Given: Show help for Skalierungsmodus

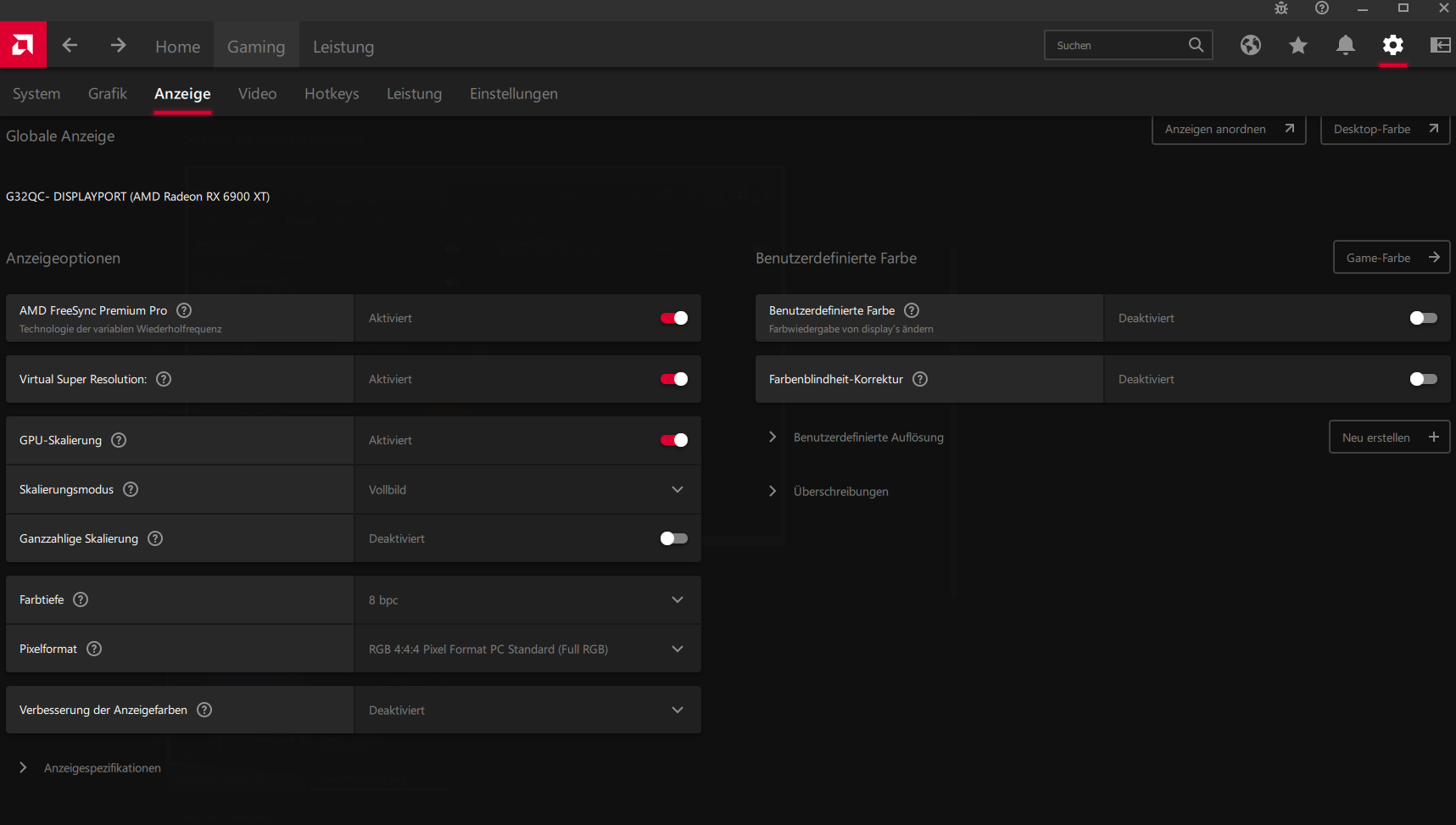Looking at the screenshot, I should [x=131, y=489].
